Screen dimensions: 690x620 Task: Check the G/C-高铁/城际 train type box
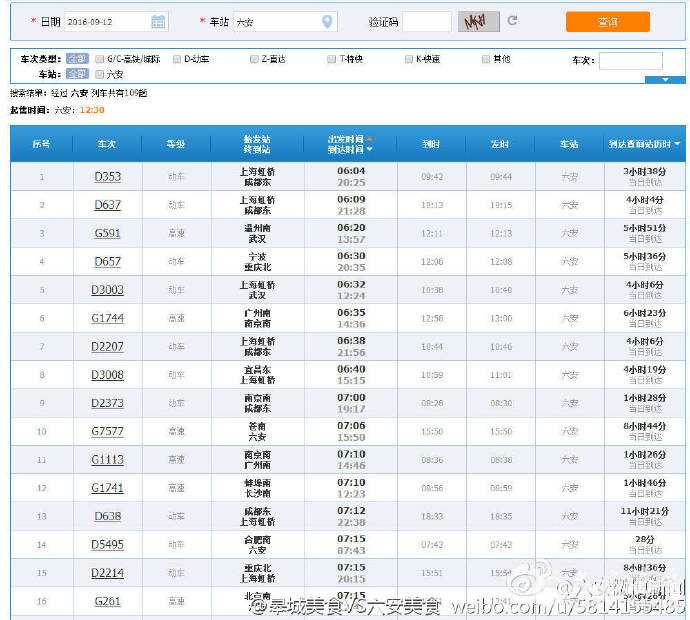[x=99, y=59]
